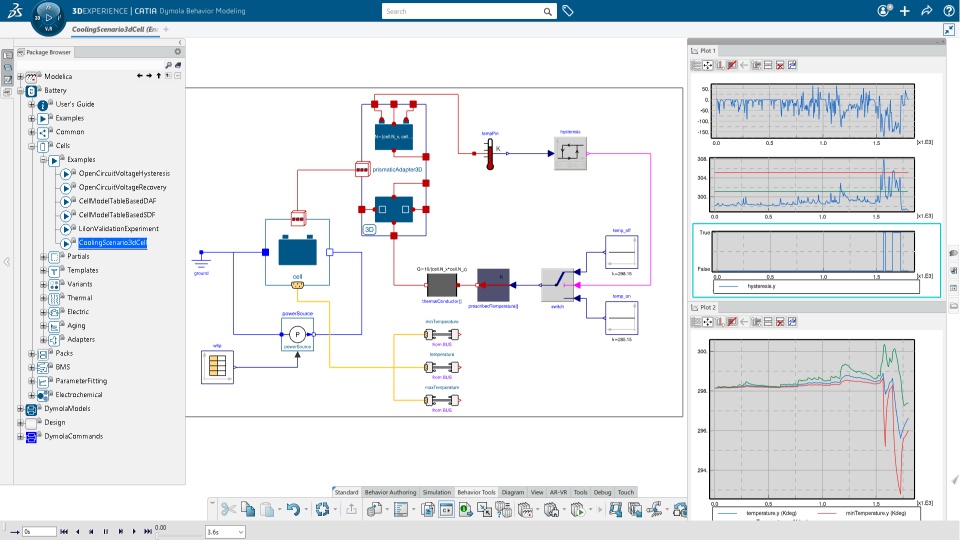
Task: Click skip to end playback control
Action: click(x=148, y=532)
